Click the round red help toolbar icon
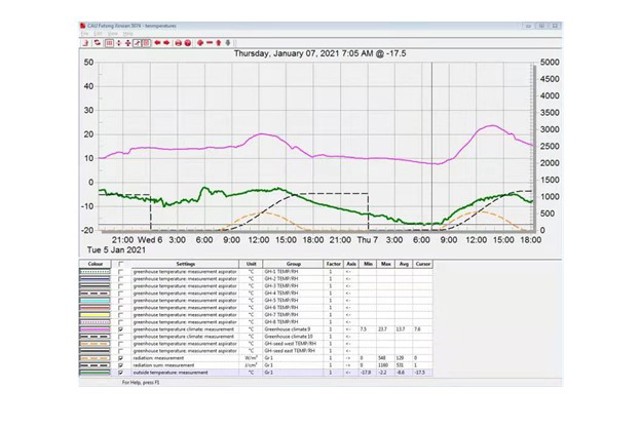This screenshot has height=427, width=640. (188, 42)
